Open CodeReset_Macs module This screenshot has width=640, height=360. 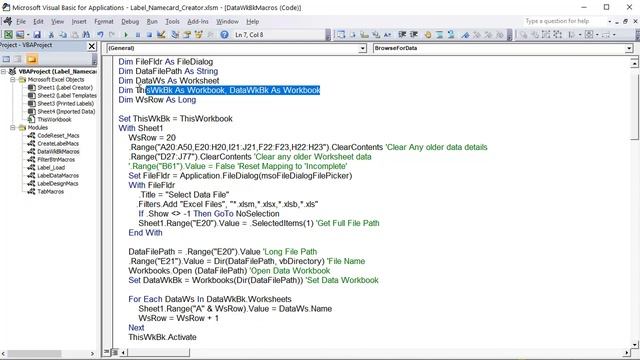click(x=58, y=136)
